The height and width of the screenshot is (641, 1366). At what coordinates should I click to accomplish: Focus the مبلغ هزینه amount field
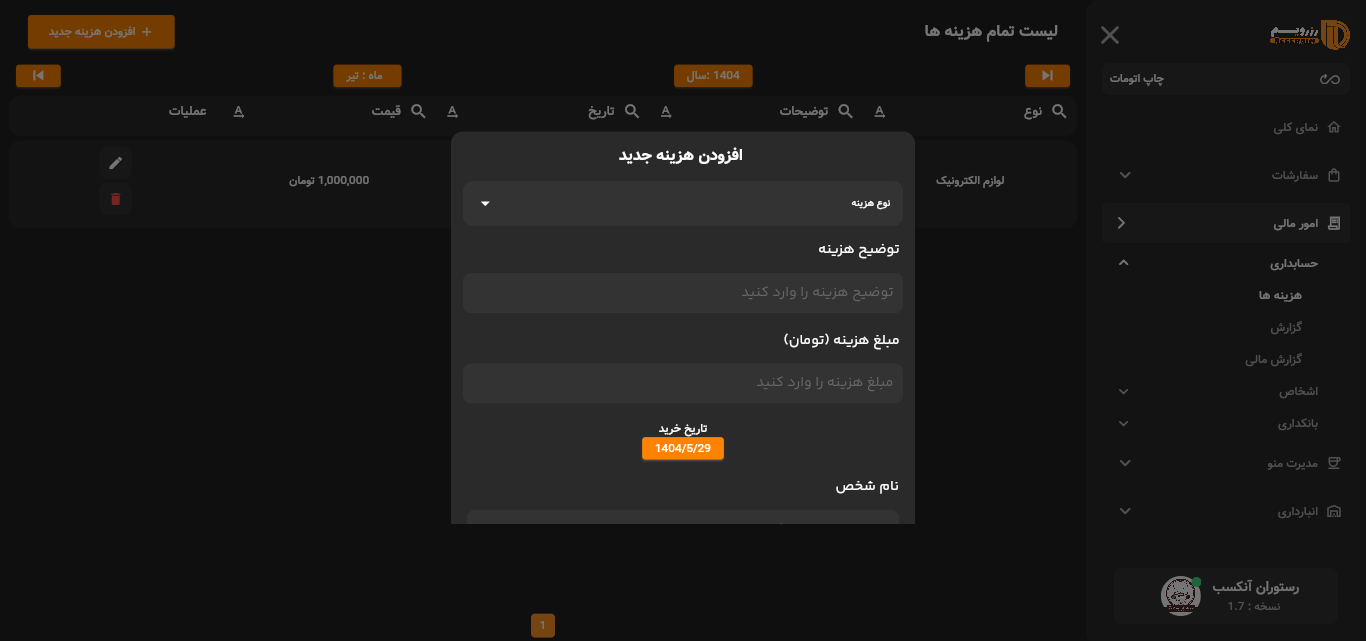pyautogui.click(x=683, y=383)
